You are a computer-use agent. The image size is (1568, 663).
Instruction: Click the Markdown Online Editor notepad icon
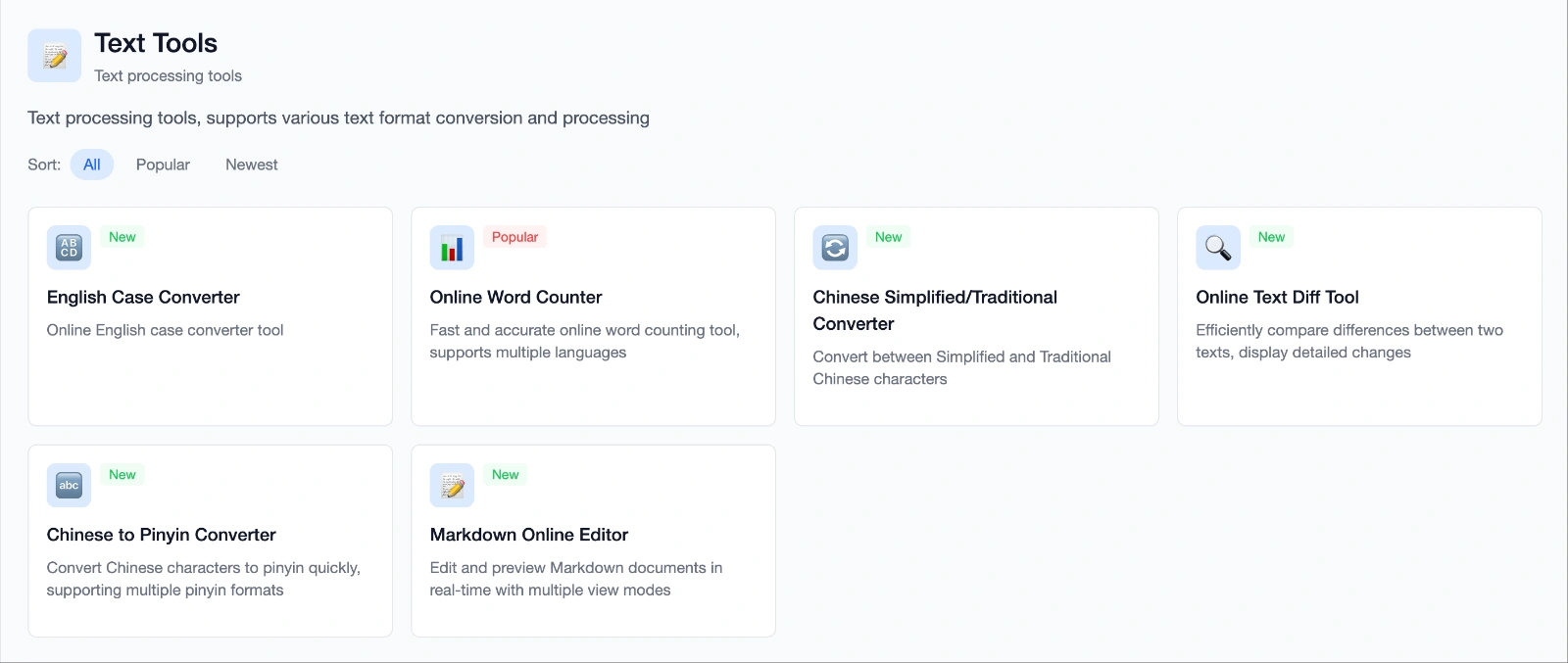[x=452, y=486]
